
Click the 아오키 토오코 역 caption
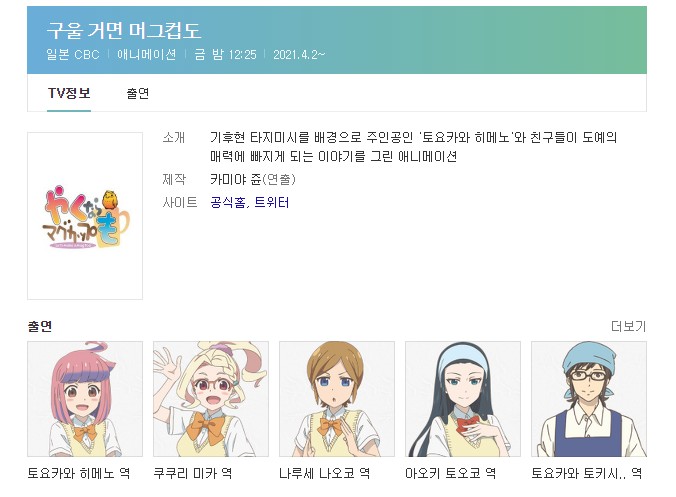[x=451, y=473]
